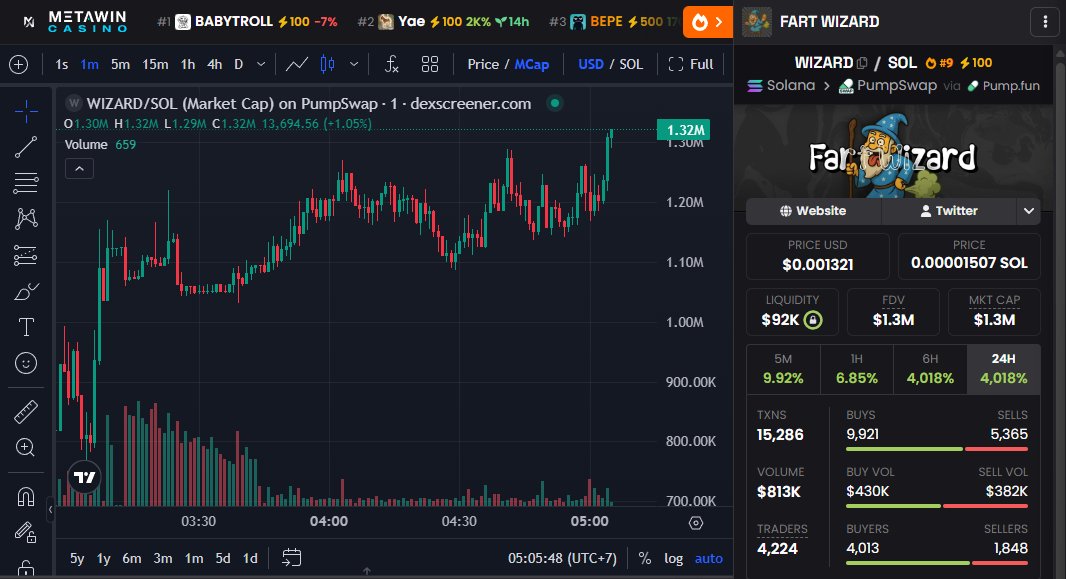This screenshot has height=579, width=1066.
Task: Toggle percentage scale mode
Action: click(644, 559)
